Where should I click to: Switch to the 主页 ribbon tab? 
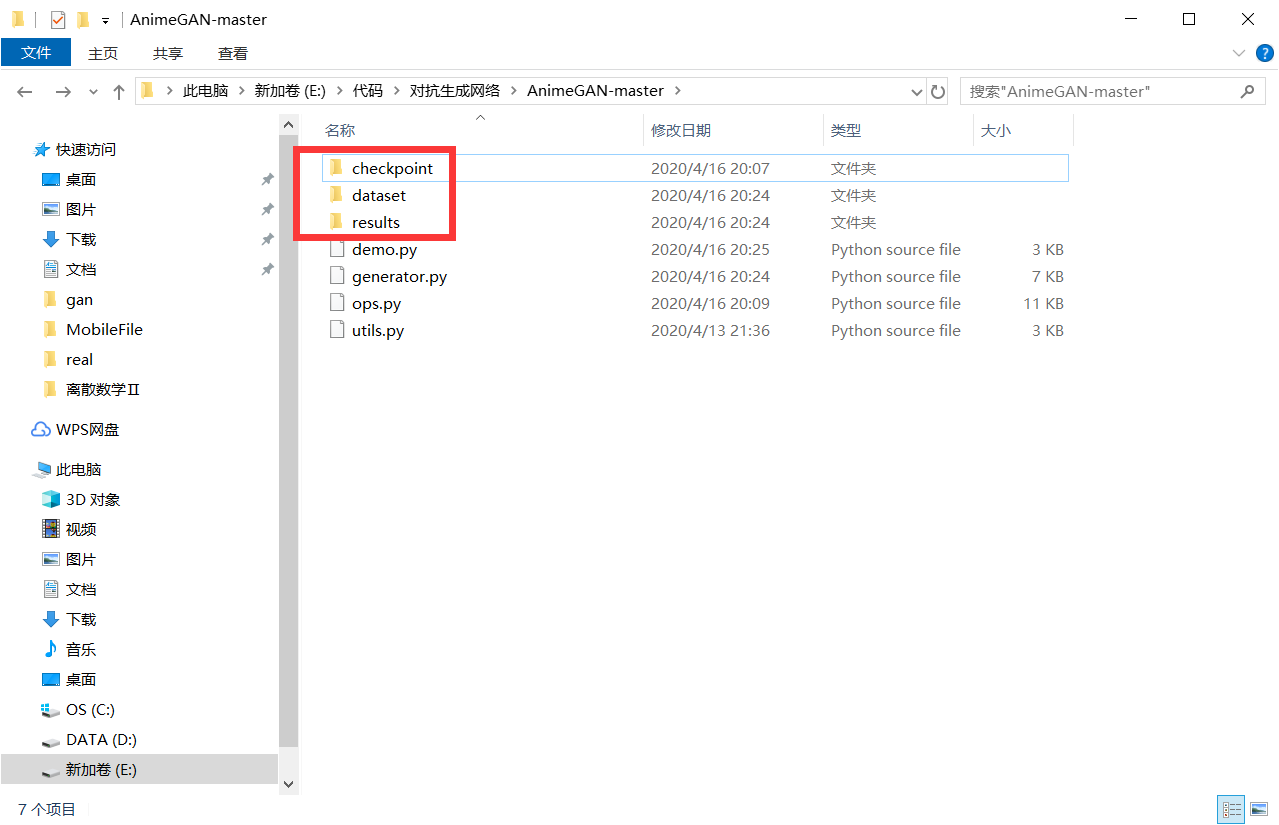[x=103, y=53]
